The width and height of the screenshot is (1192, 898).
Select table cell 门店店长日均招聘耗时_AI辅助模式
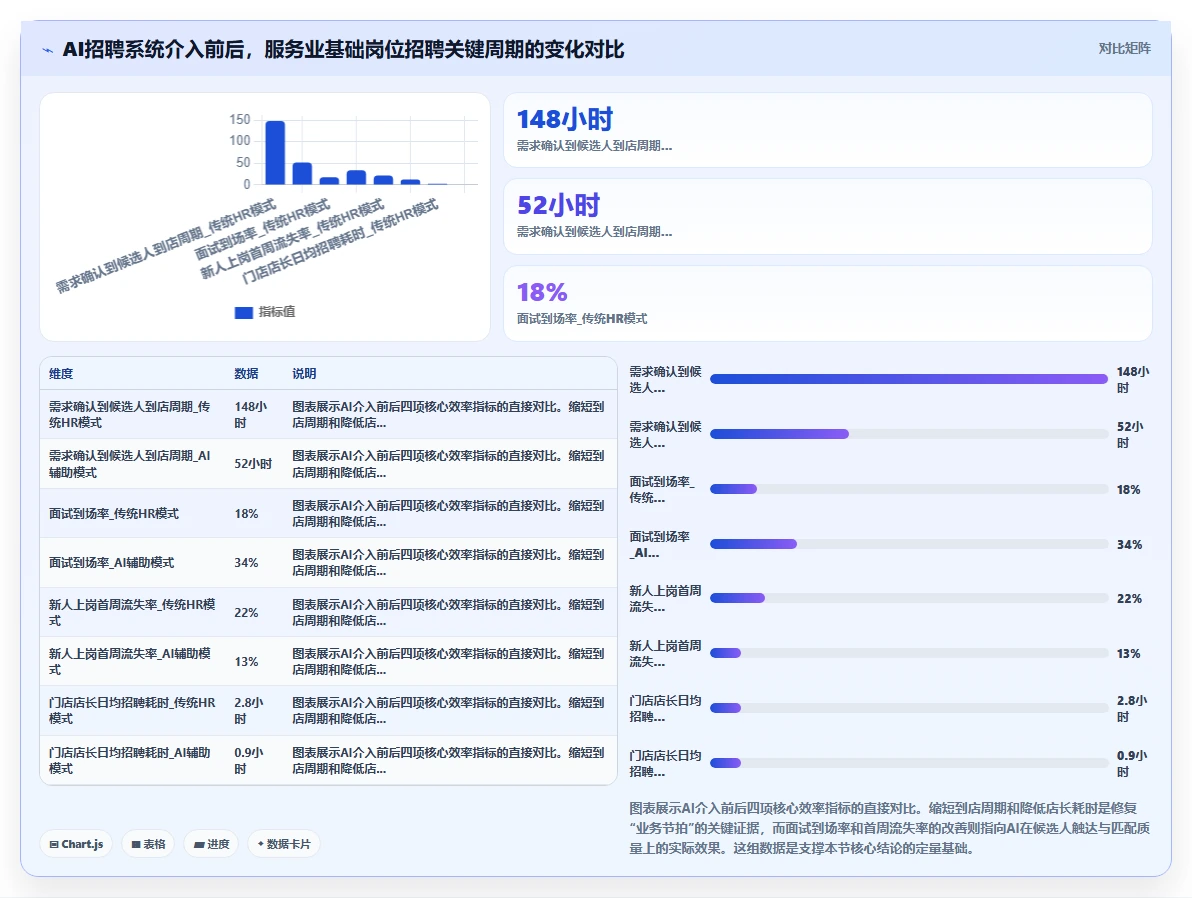tap(130, 760)
